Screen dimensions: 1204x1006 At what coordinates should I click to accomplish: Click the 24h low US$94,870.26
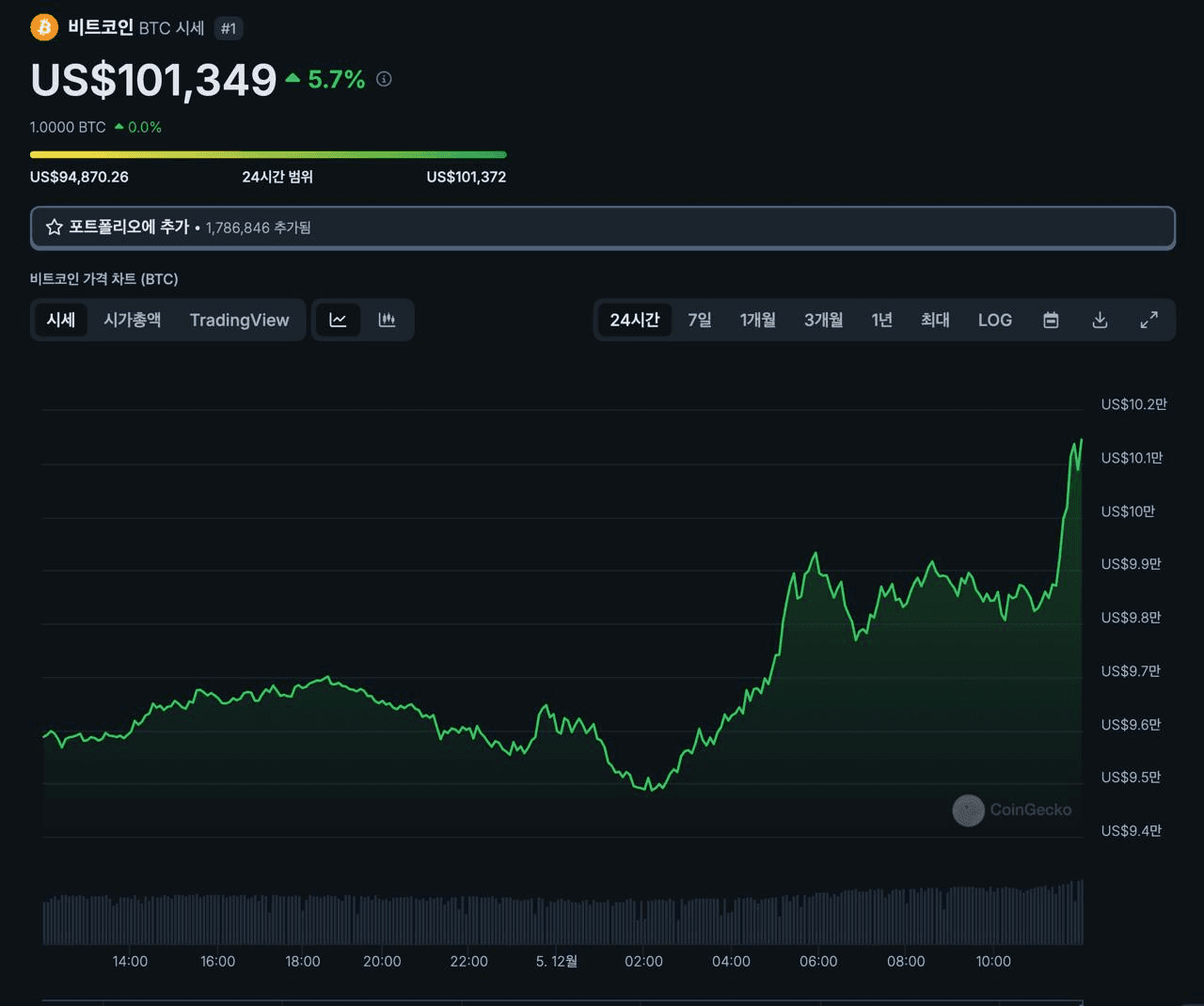(x=79, y=177)
